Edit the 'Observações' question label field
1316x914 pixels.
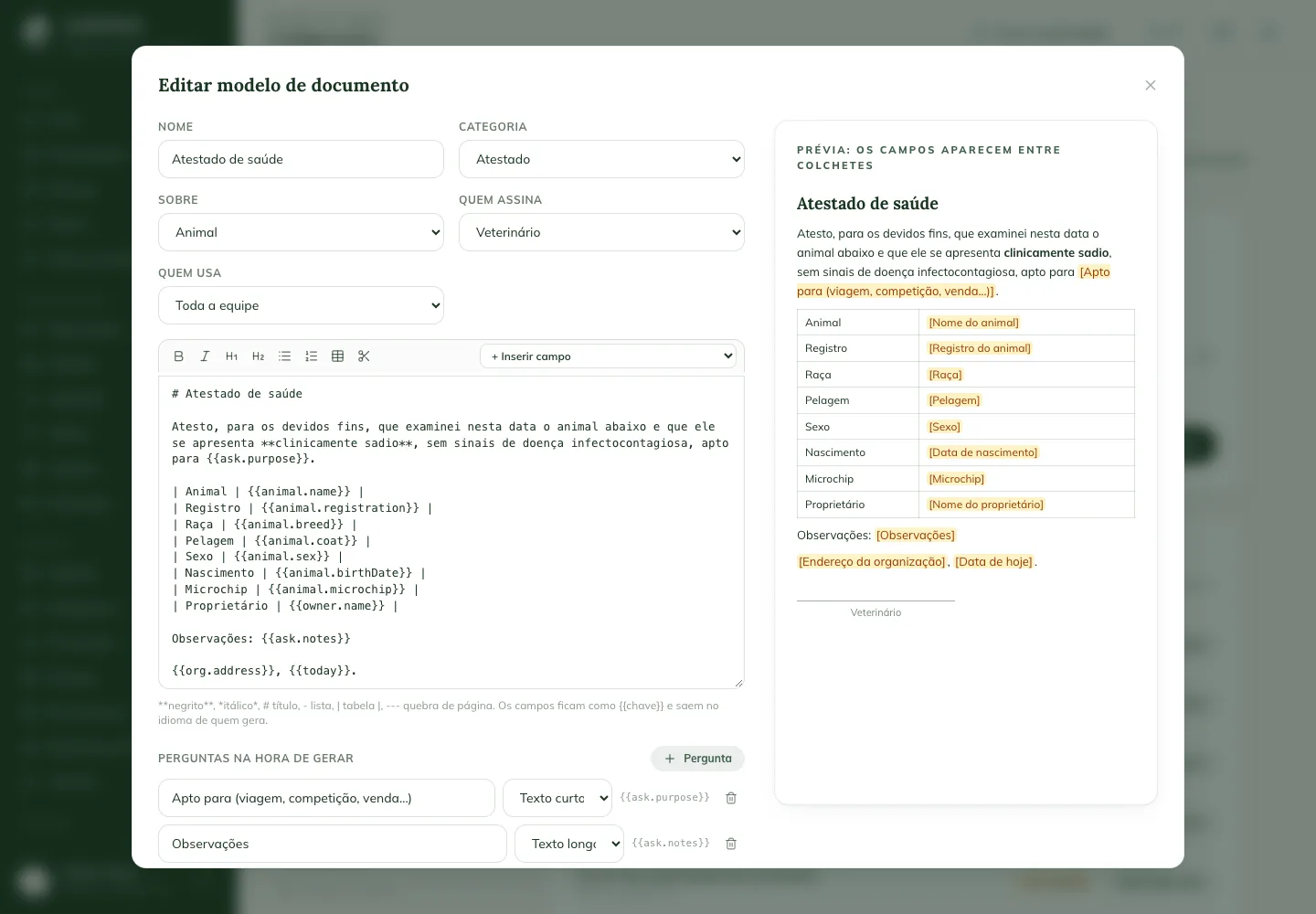coord(333,844)
